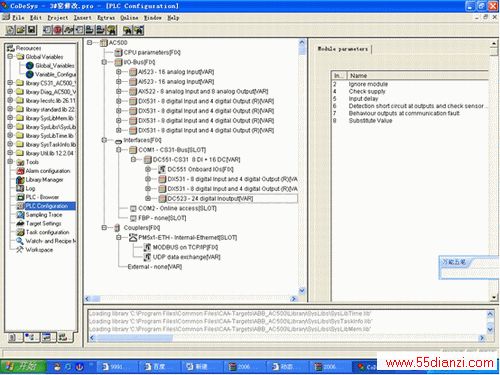Click the Alarm configuration icon
The height and width of the screenshot is (375, 500).
20,171
